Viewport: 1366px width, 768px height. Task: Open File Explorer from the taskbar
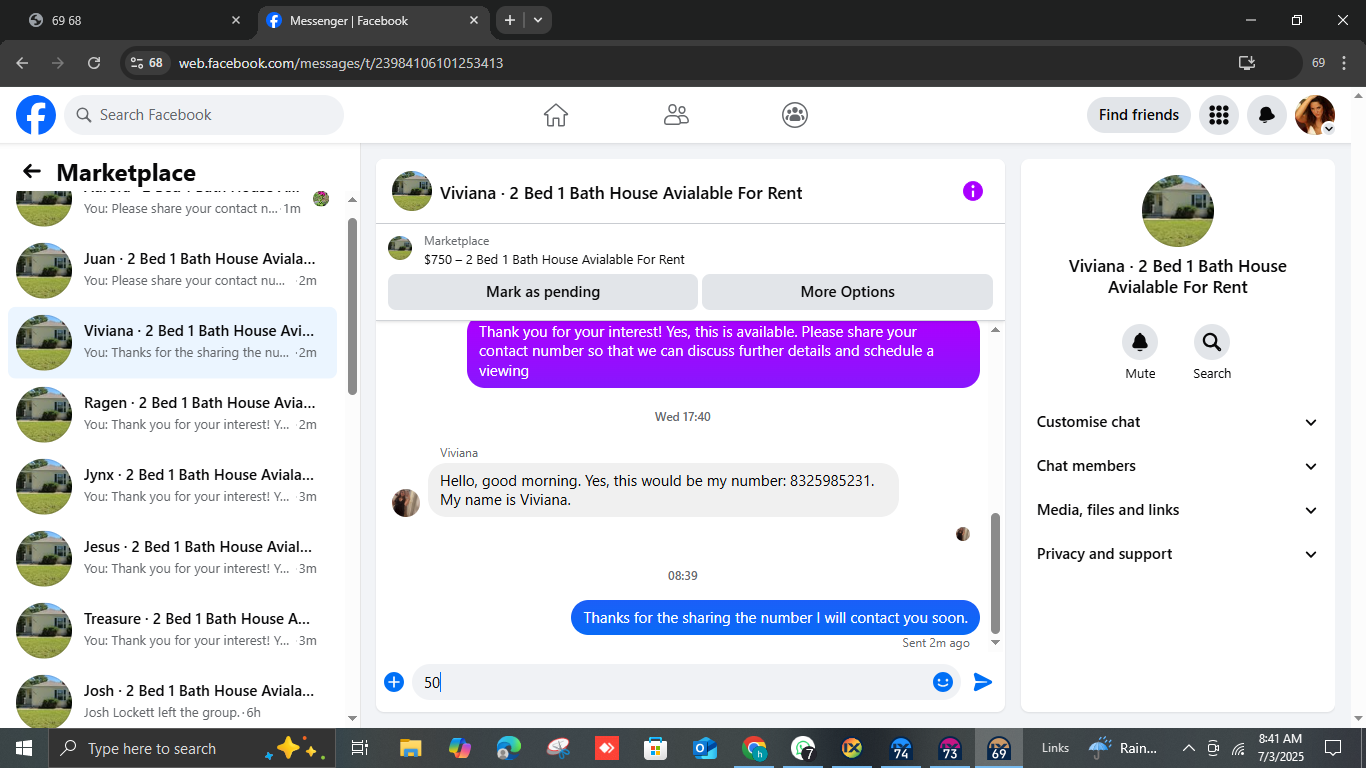pyautogui.click(x=410, y=748)
